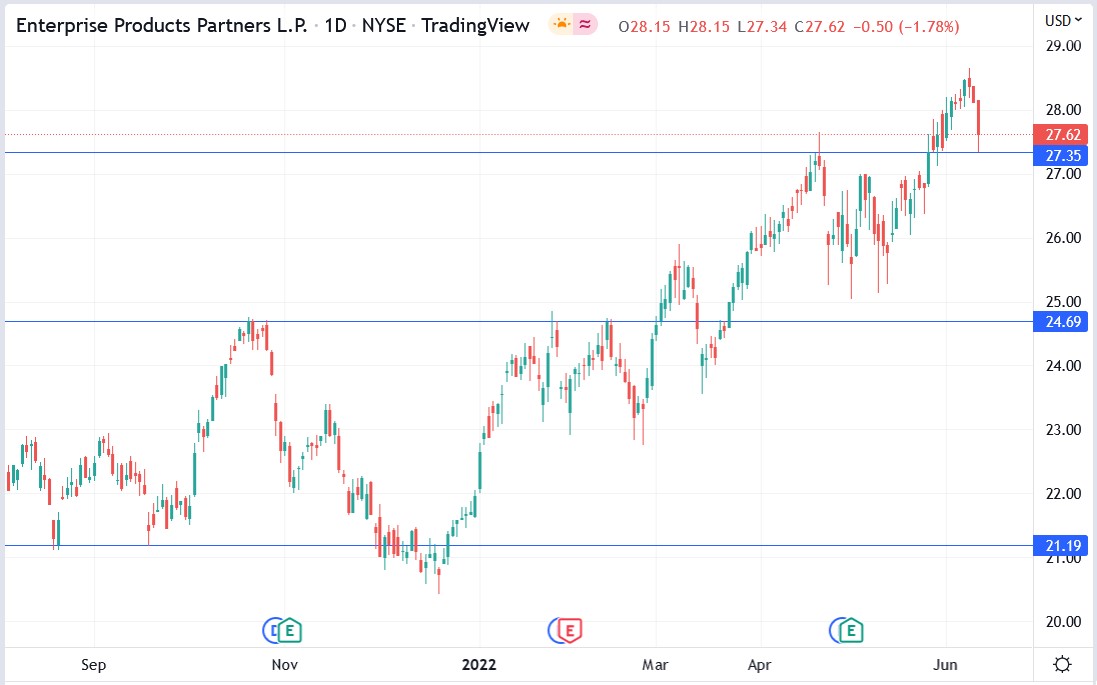Click the red earnings marker in February

coord(569,631)
